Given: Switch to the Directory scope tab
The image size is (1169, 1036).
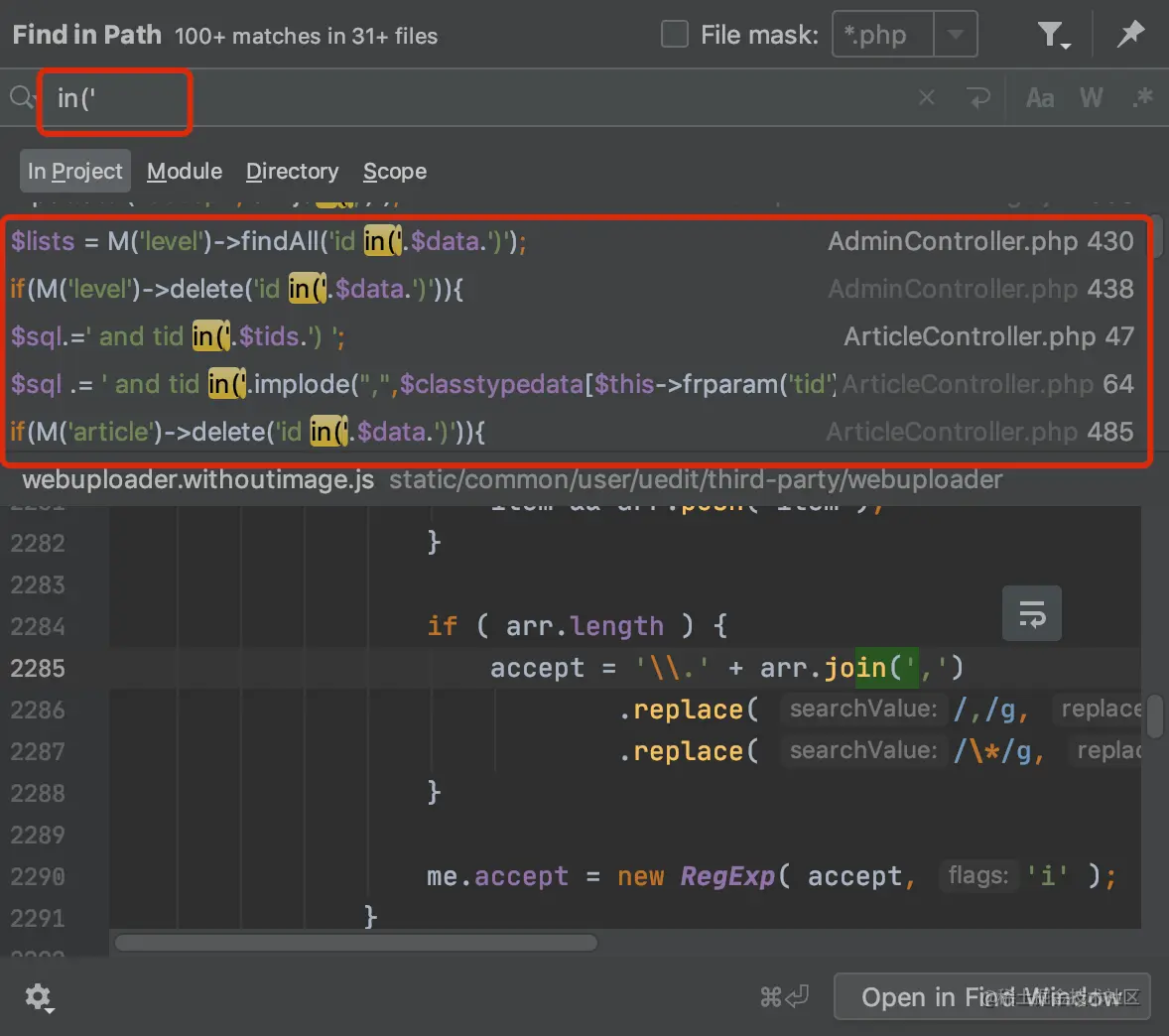Looking at the screenshot, I should point(292,171).
